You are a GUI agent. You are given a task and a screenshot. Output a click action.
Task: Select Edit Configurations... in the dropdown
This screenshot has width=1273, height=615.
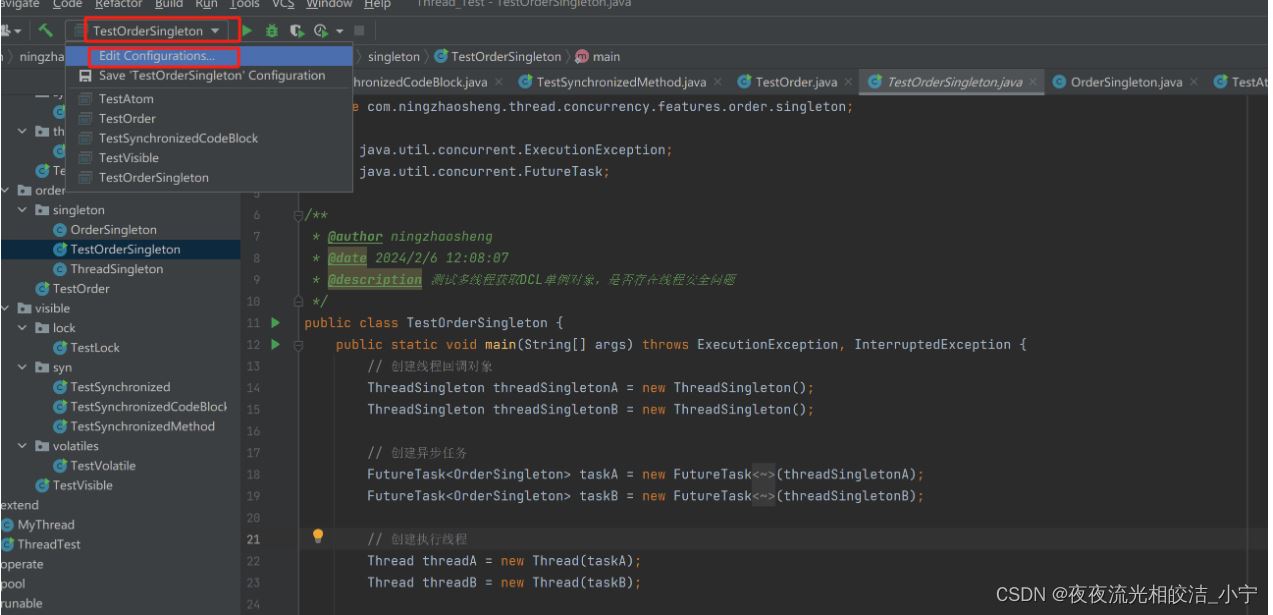pyautogui.click(x=156, y=56)
